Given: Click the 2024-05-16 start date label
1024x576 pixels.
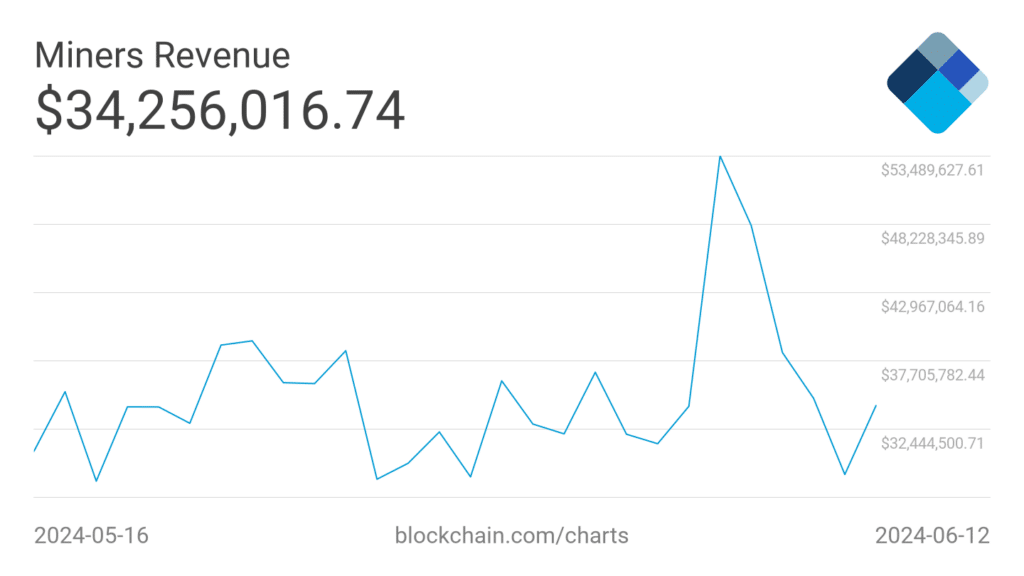Looking at the screenshot, I should click(x=91, y=535).
